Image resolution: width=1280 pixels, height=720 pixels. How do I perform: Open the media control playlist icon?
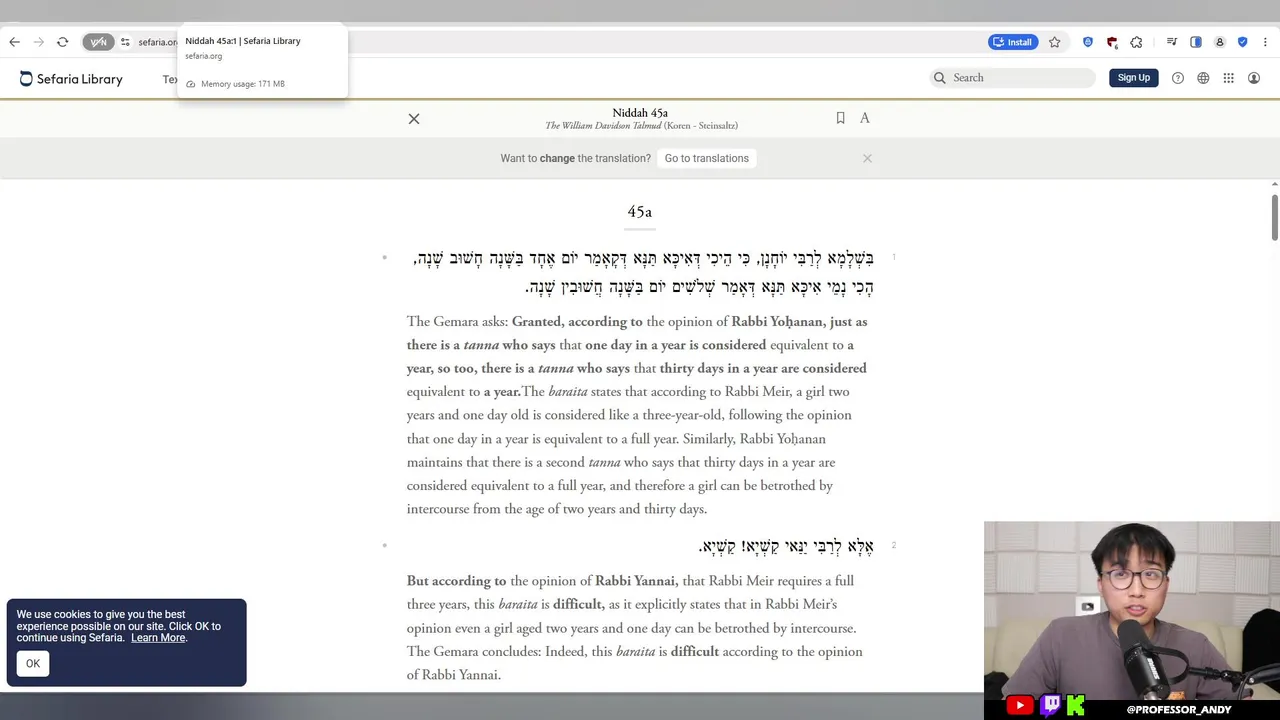click(x=1172, y=42)
